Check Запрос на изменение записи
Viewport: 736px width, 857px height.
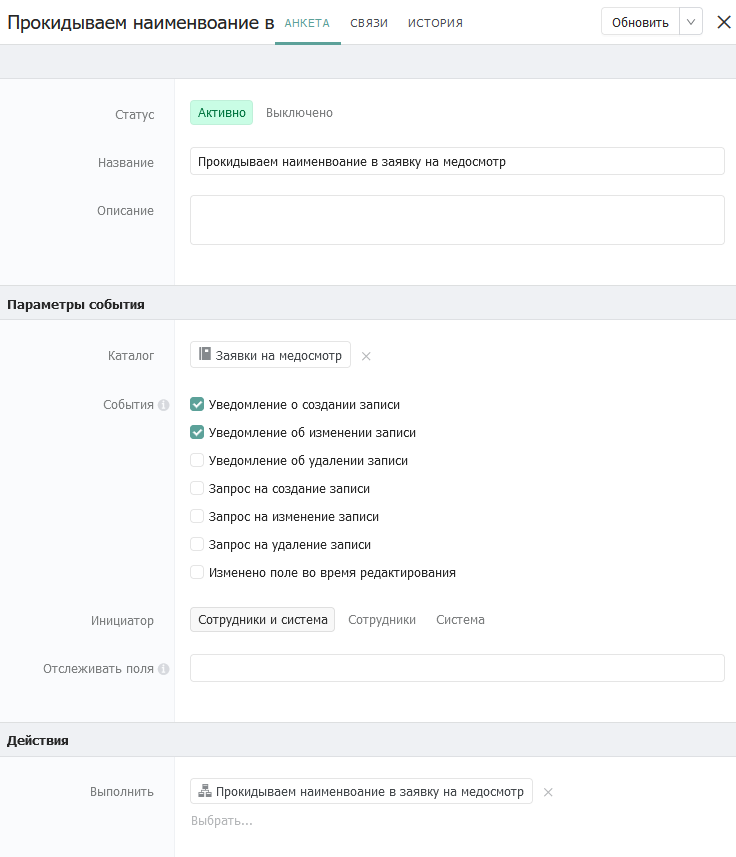(197, 517)
